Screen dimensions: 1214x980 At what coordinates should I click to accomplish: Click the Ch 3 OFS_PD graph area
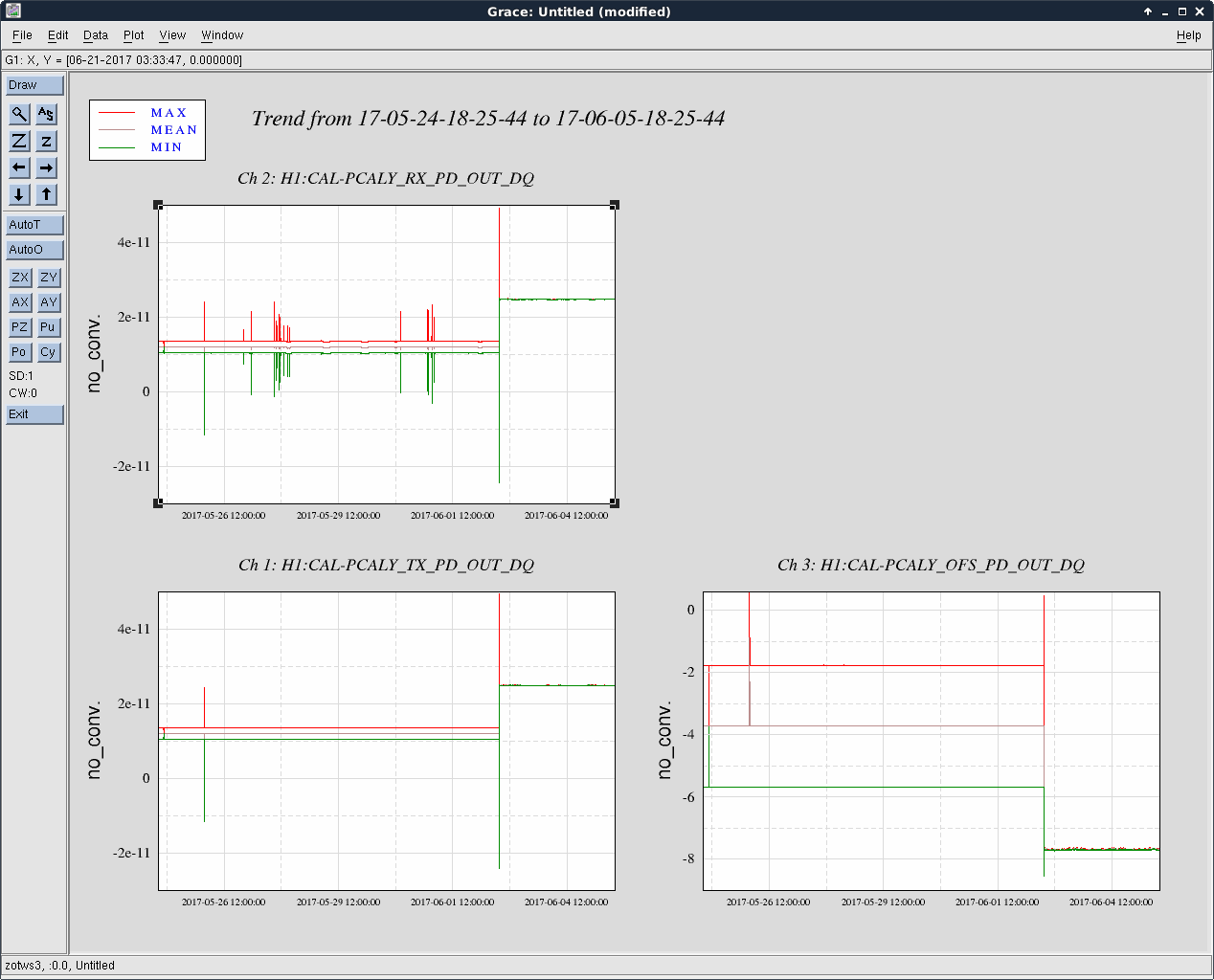click(932, 741)
